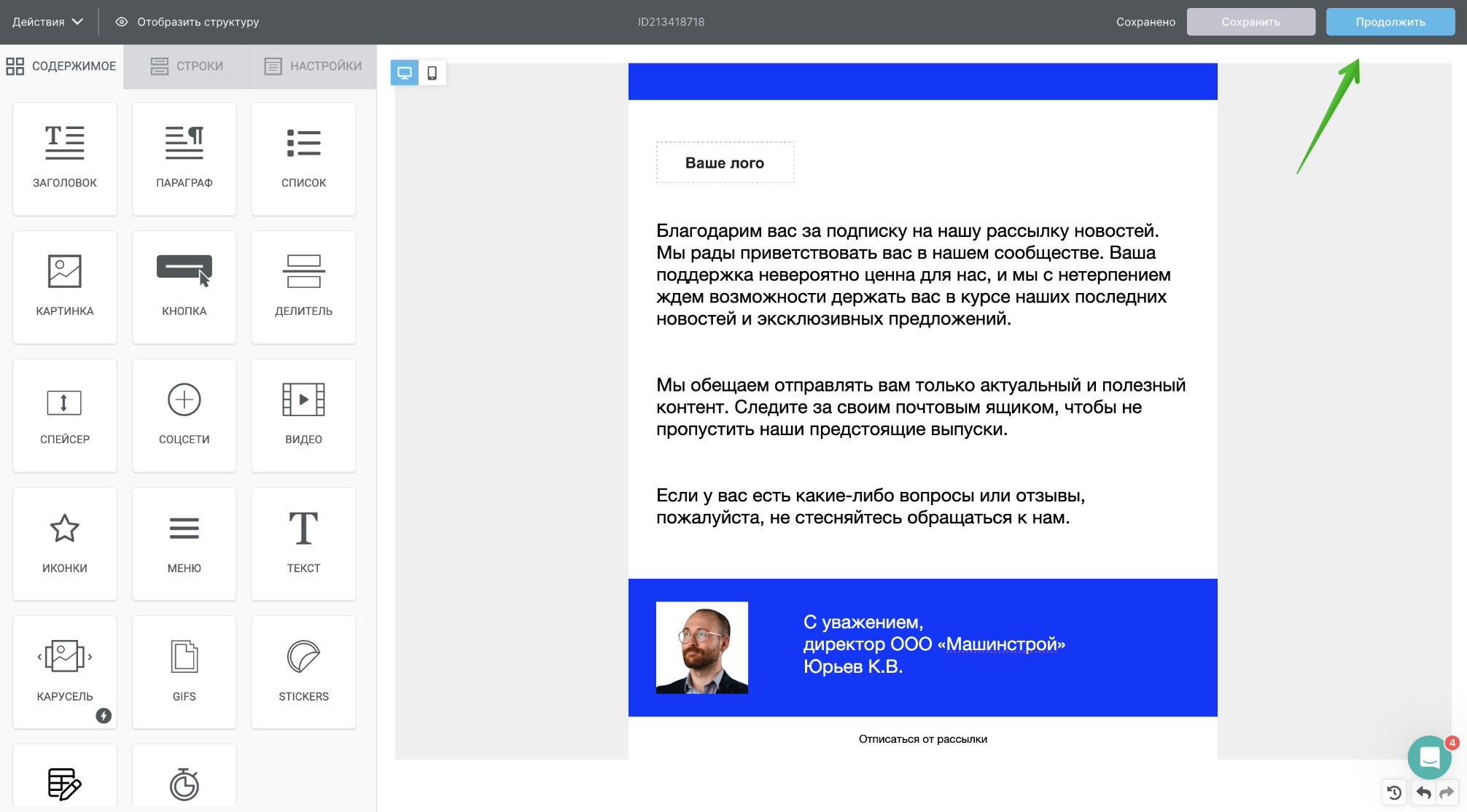Click the ID213418718 label
Image resolution: width=1467 pixels, height=812 pixels.
point(671,22)
